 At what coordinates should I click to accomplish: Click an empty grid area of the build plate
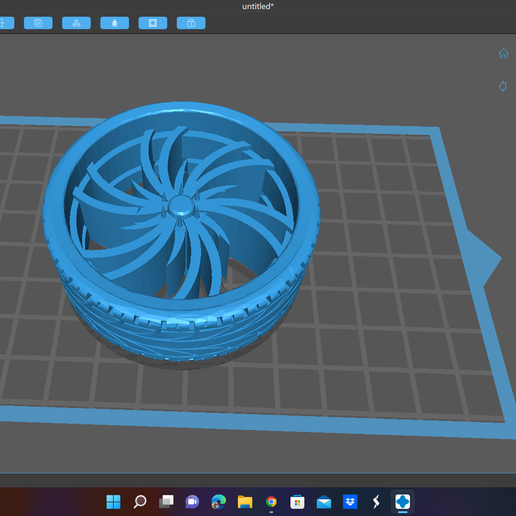[x=383, y=333]
